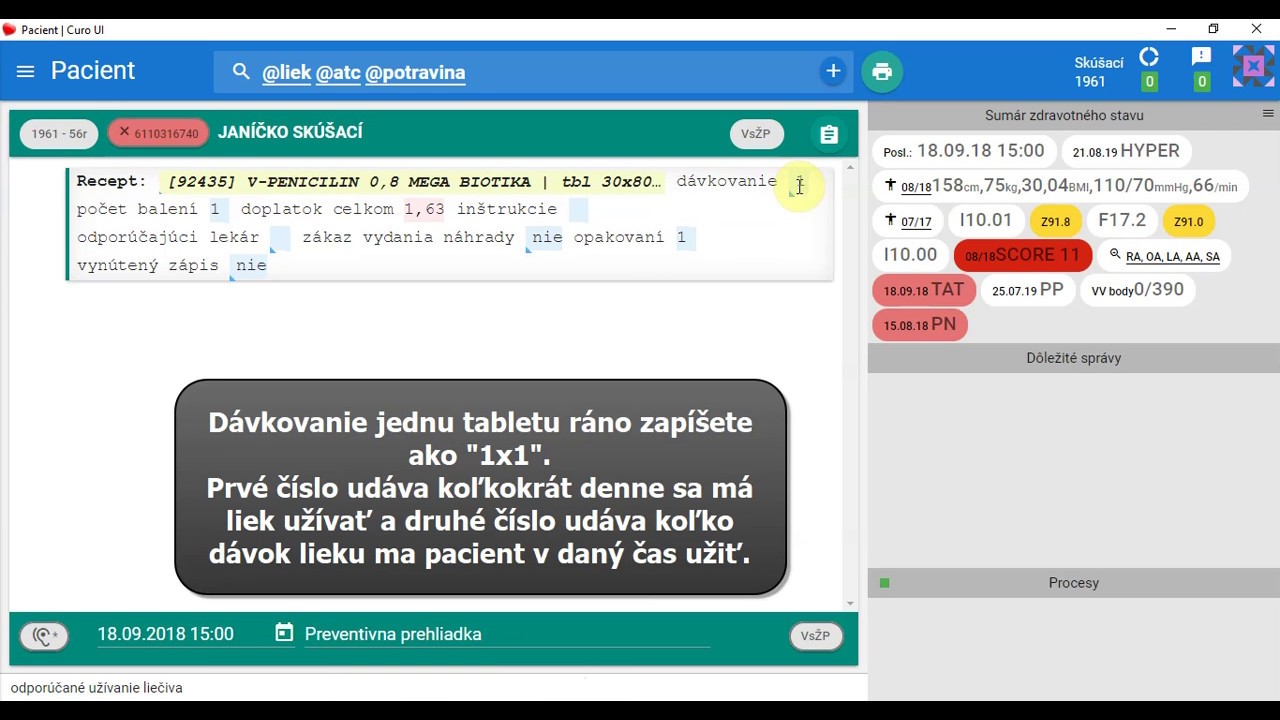Click the green 0 counter under sync icon

tap(1150, 82)
